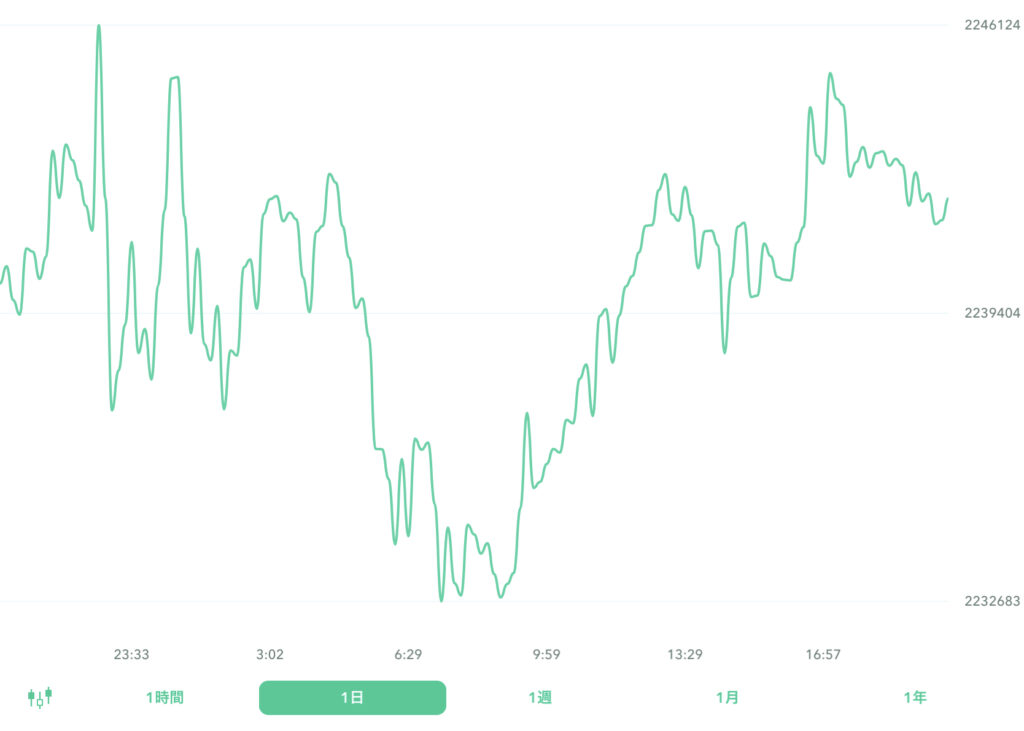
Task: Click the 23:33 time axis label
Action: [x=131, y=655]
